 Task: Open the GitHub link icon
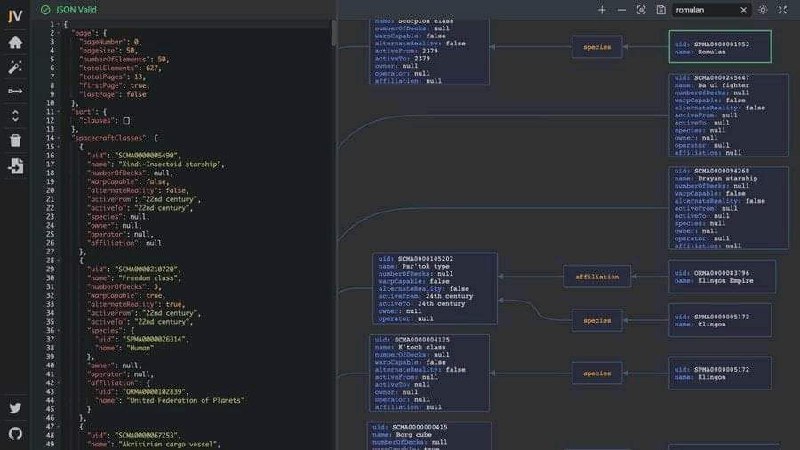15,434
